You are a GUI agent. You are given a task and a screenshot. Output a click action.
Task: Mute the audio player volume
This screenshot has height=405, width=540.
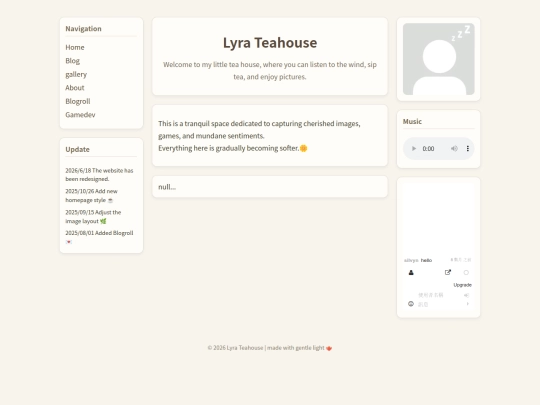coord(454,148)
